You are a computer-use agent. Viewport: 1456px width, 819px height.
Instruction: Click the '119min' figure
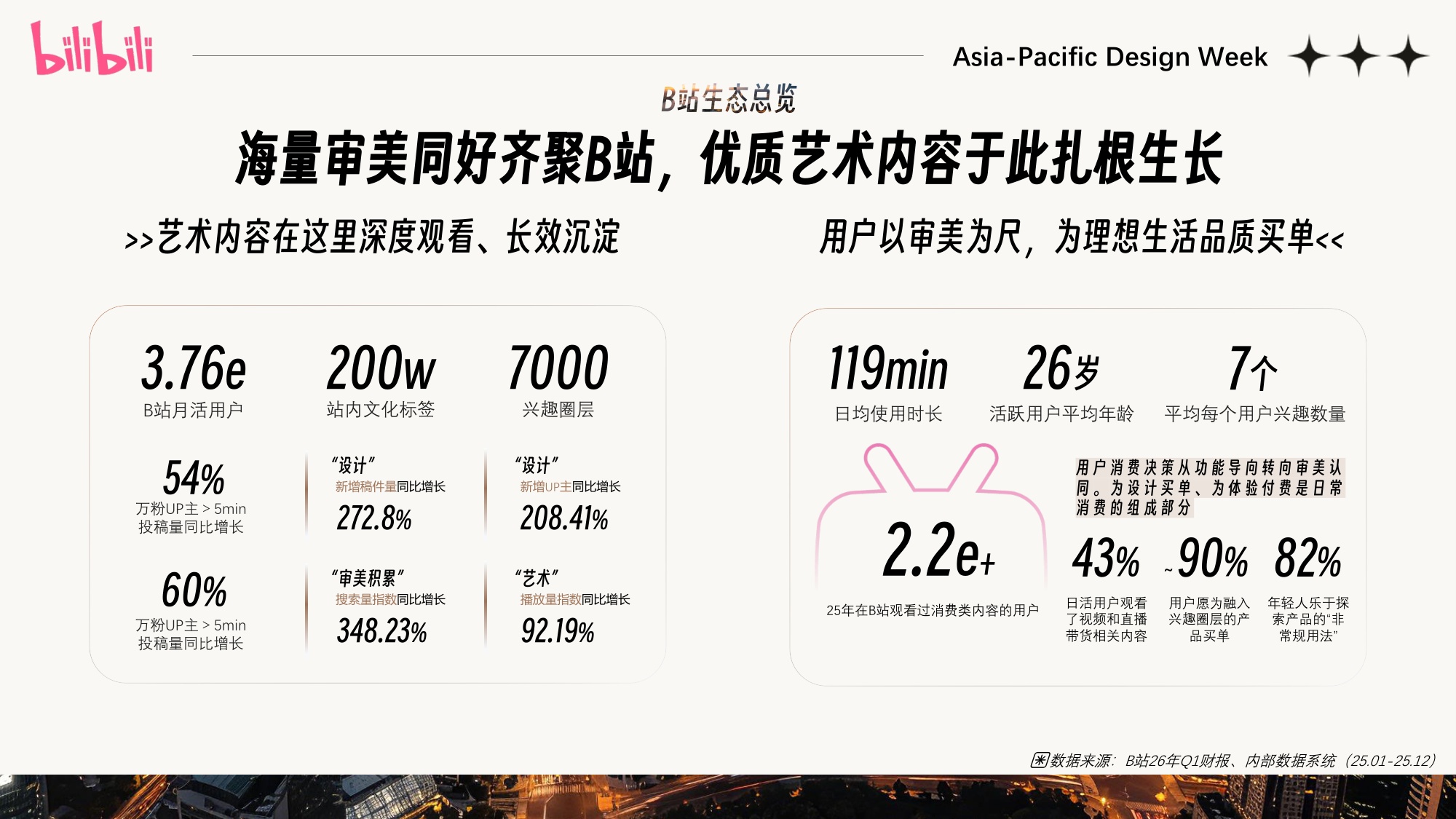tap(888, 368)
